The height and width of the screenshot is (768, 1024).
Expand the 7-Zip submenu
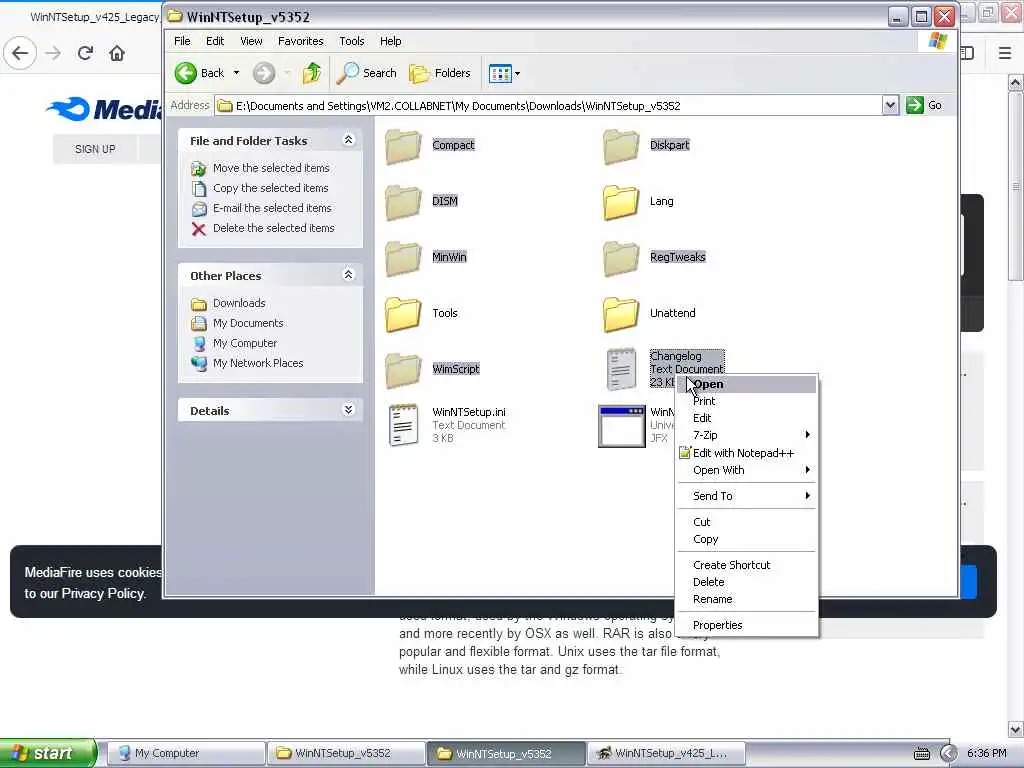point(746,436)
